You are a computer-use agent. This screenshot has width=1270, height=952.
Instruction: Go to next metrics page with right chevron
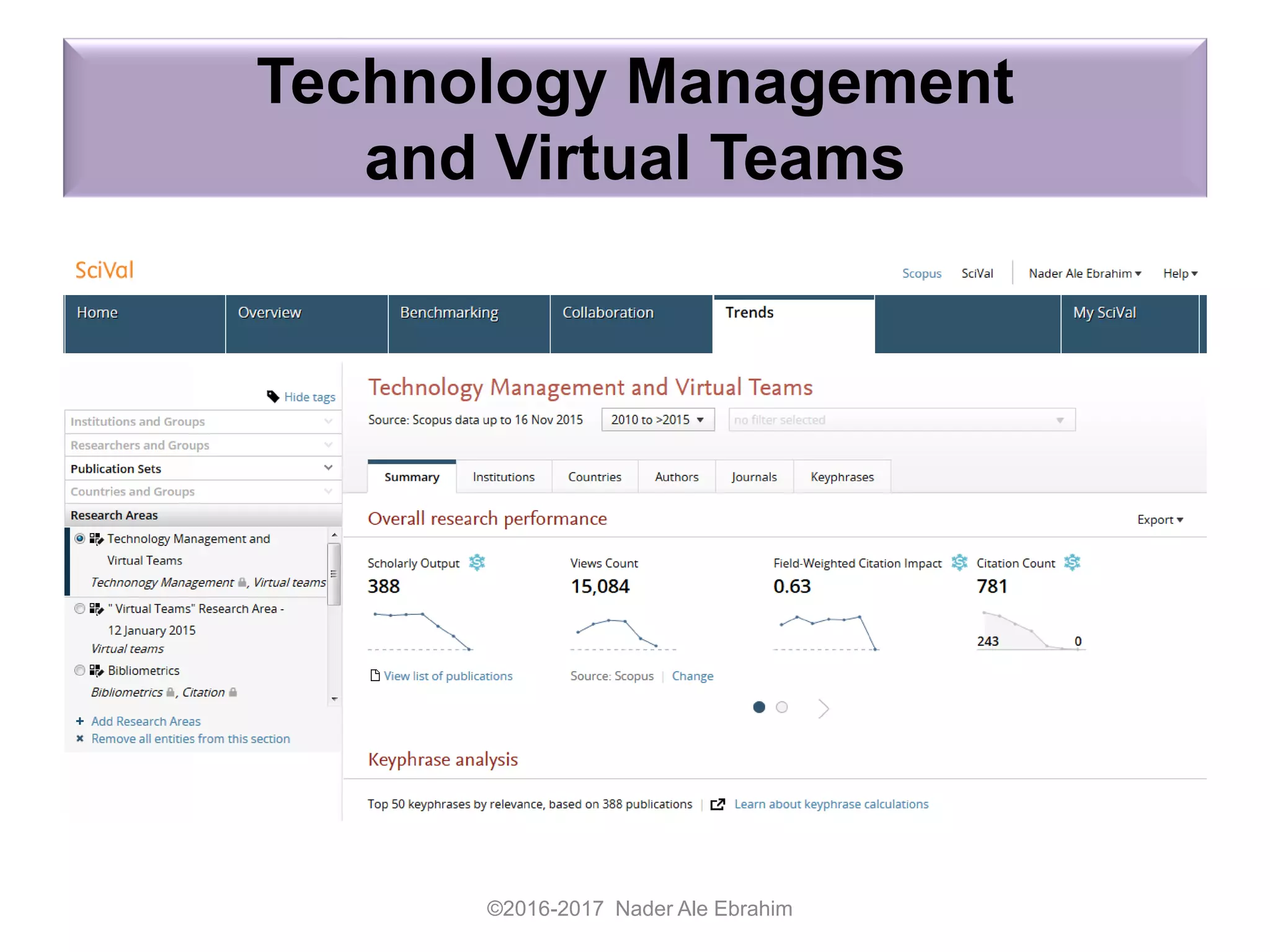(824, 708)
